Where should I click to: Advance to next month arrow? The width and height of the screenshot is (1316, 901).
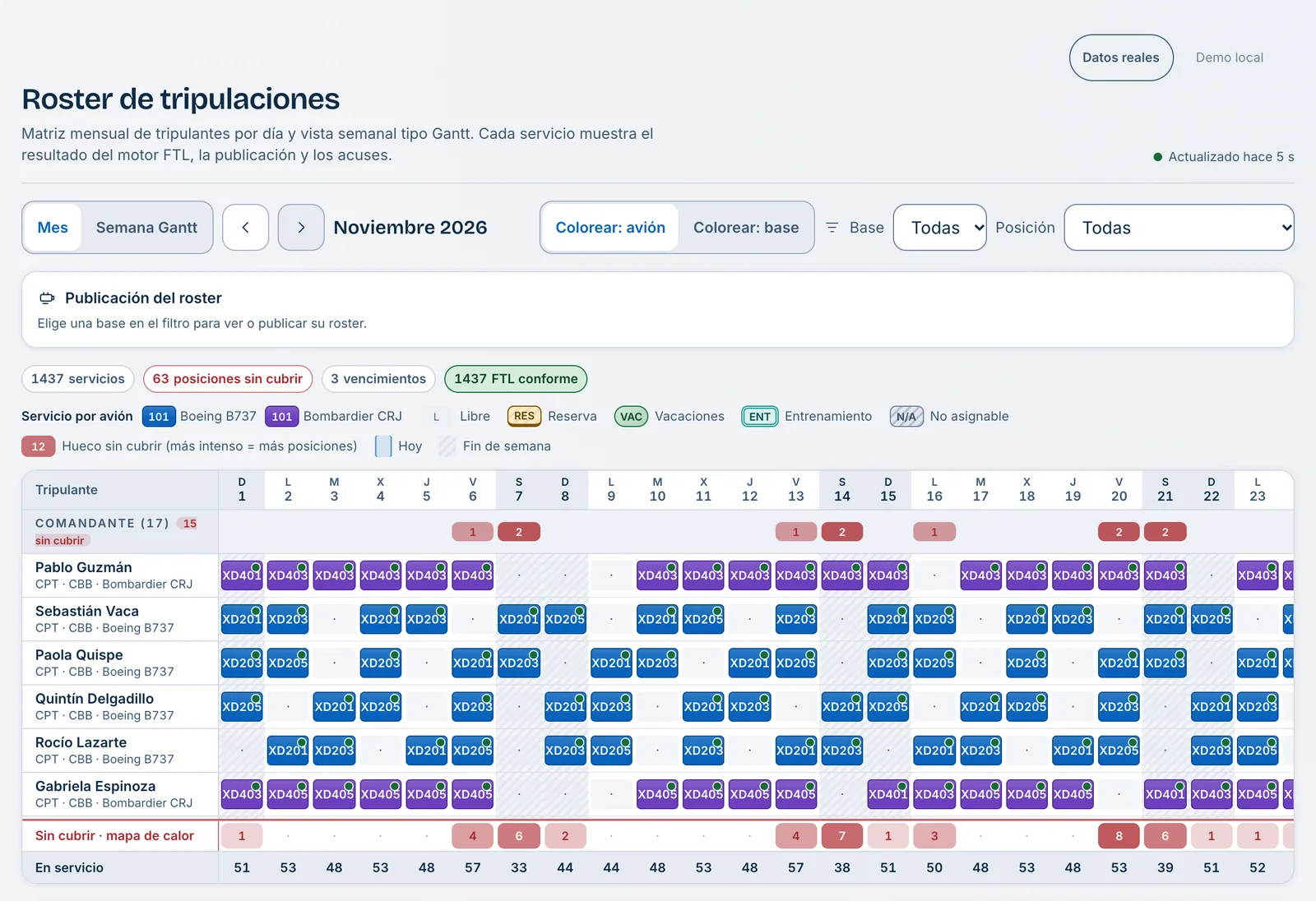301,228
